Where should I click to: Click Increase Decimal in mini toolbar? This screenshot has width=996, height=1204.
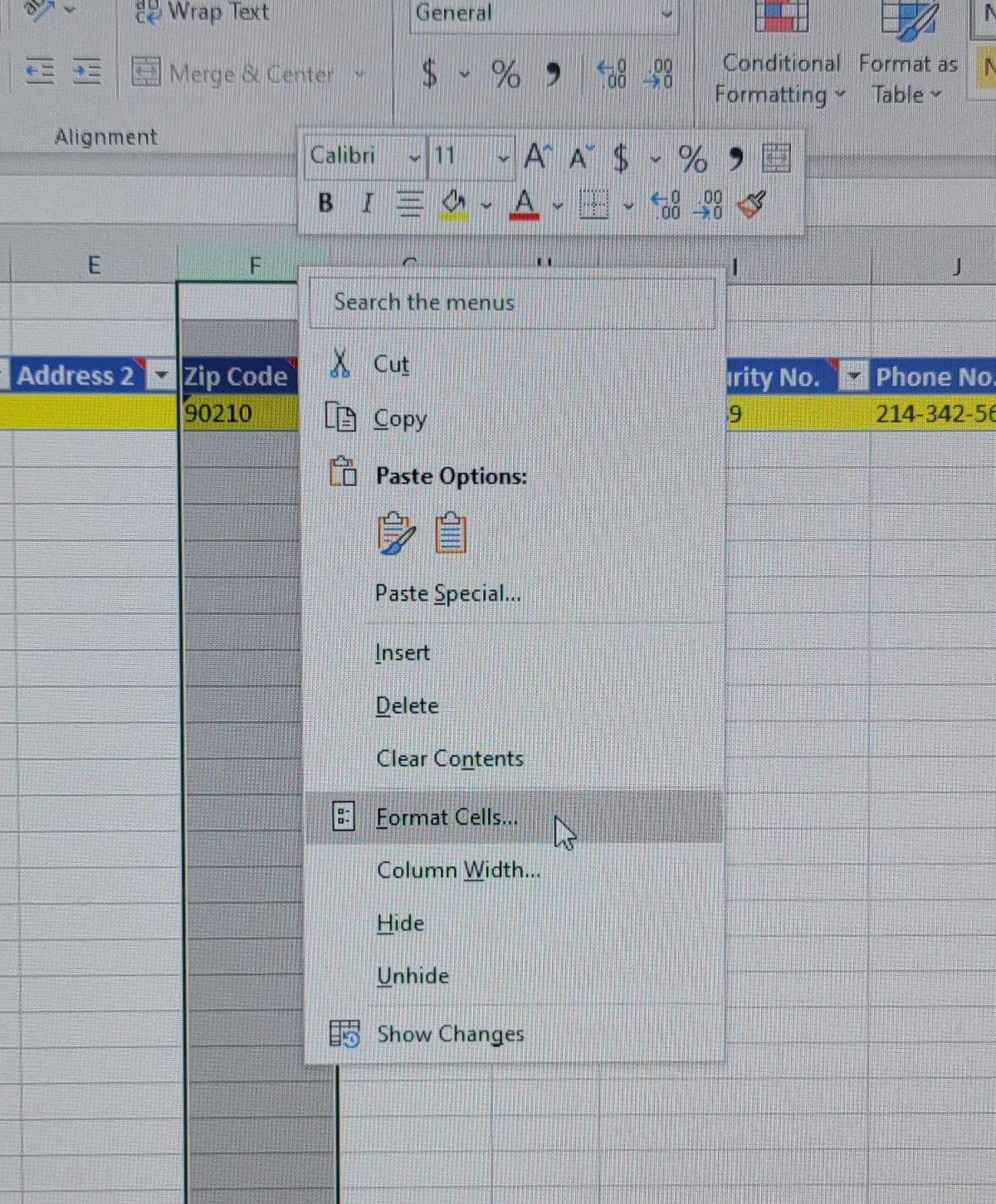665,204
